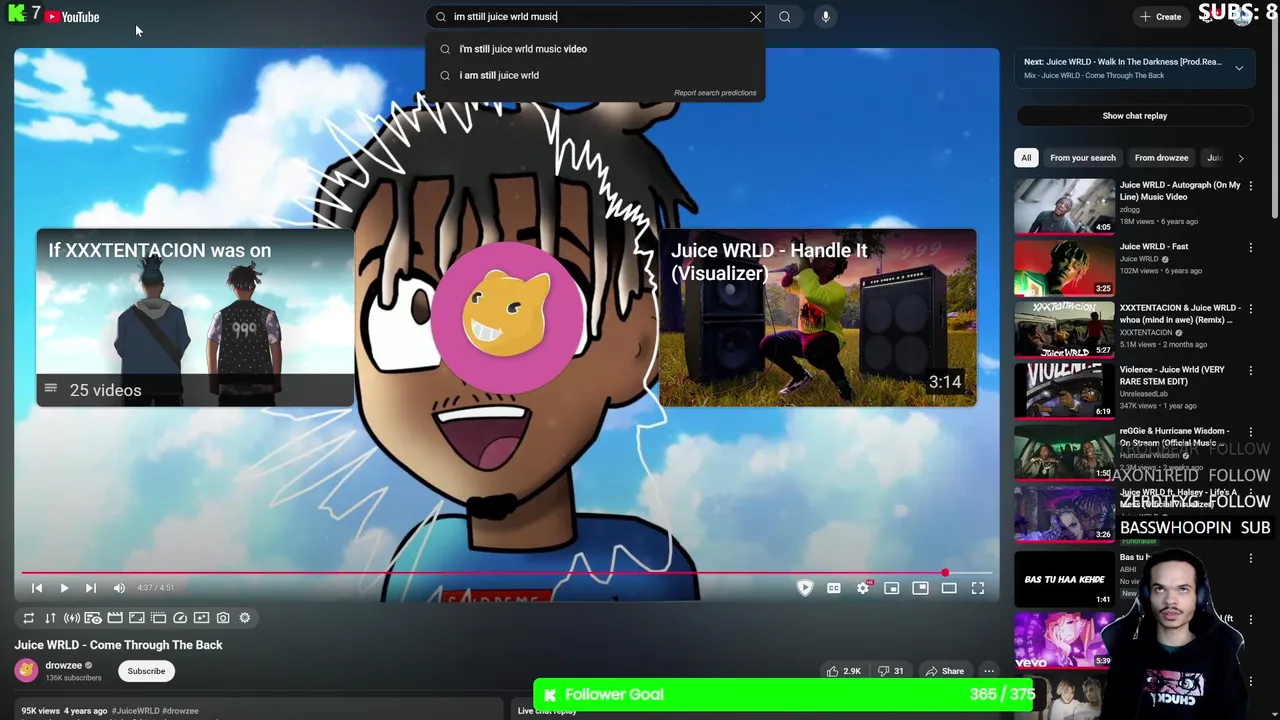The height and width of the screenshot is (720, 1280).
Task: Open extension toolbar settings gear
Action: (245, 618)
